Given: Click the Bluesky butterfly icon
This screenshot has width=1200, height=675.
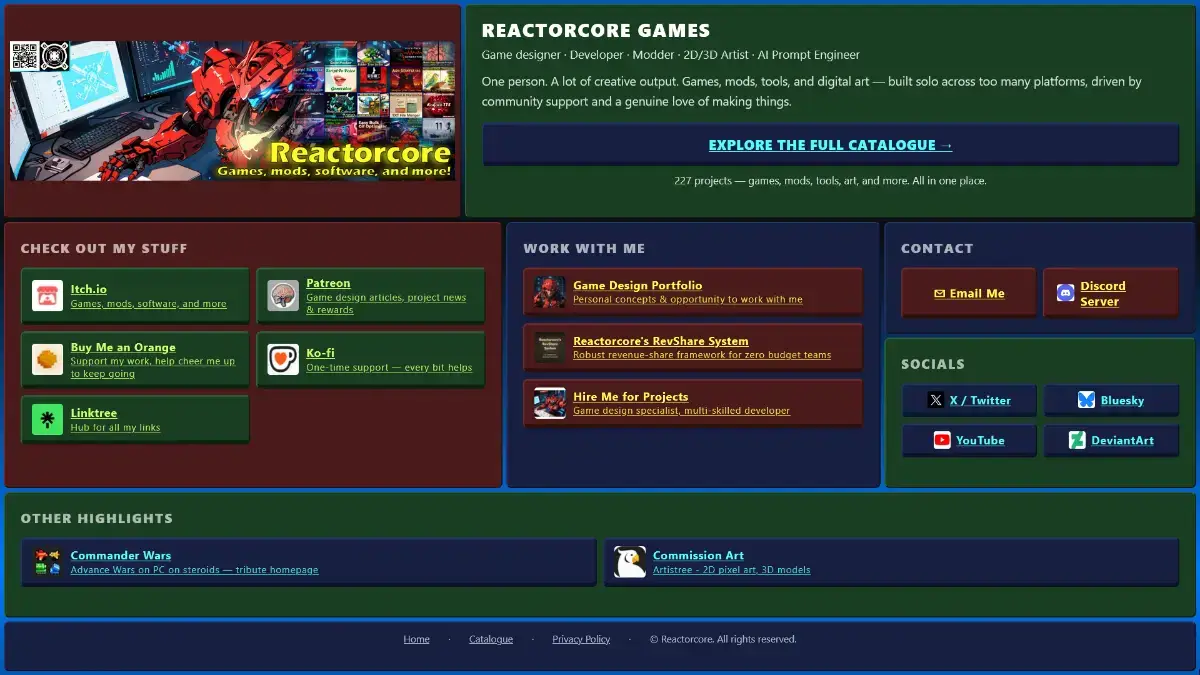Looking at the screenshot, I should (1086, 400).
